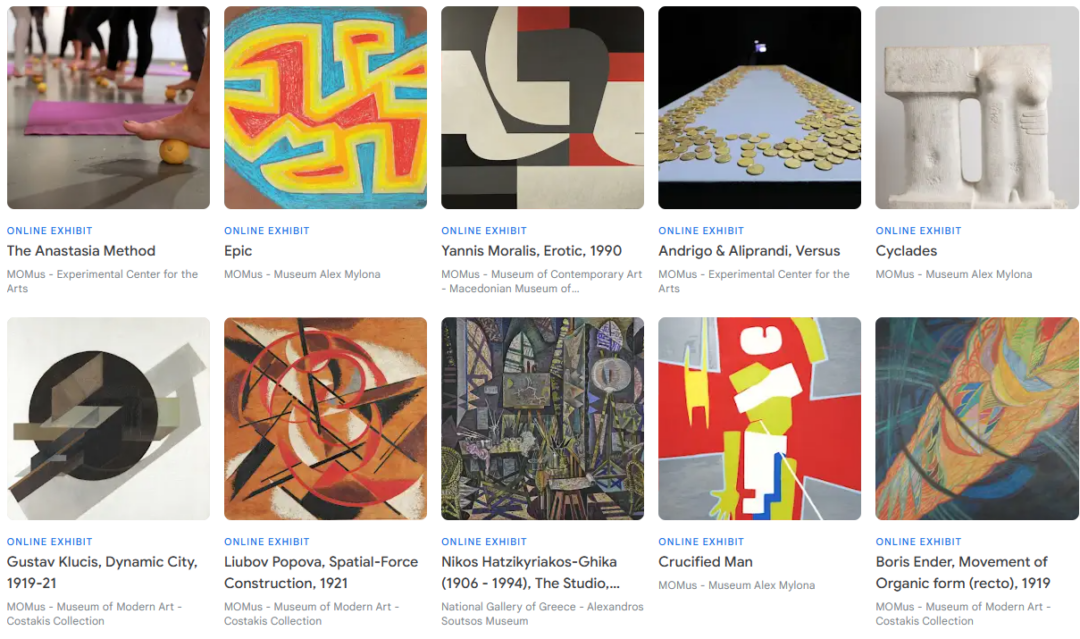
Task: Click Gustav Klucis, Dynamic City, 1919-21 title
Action: click(x=102, y=572)
